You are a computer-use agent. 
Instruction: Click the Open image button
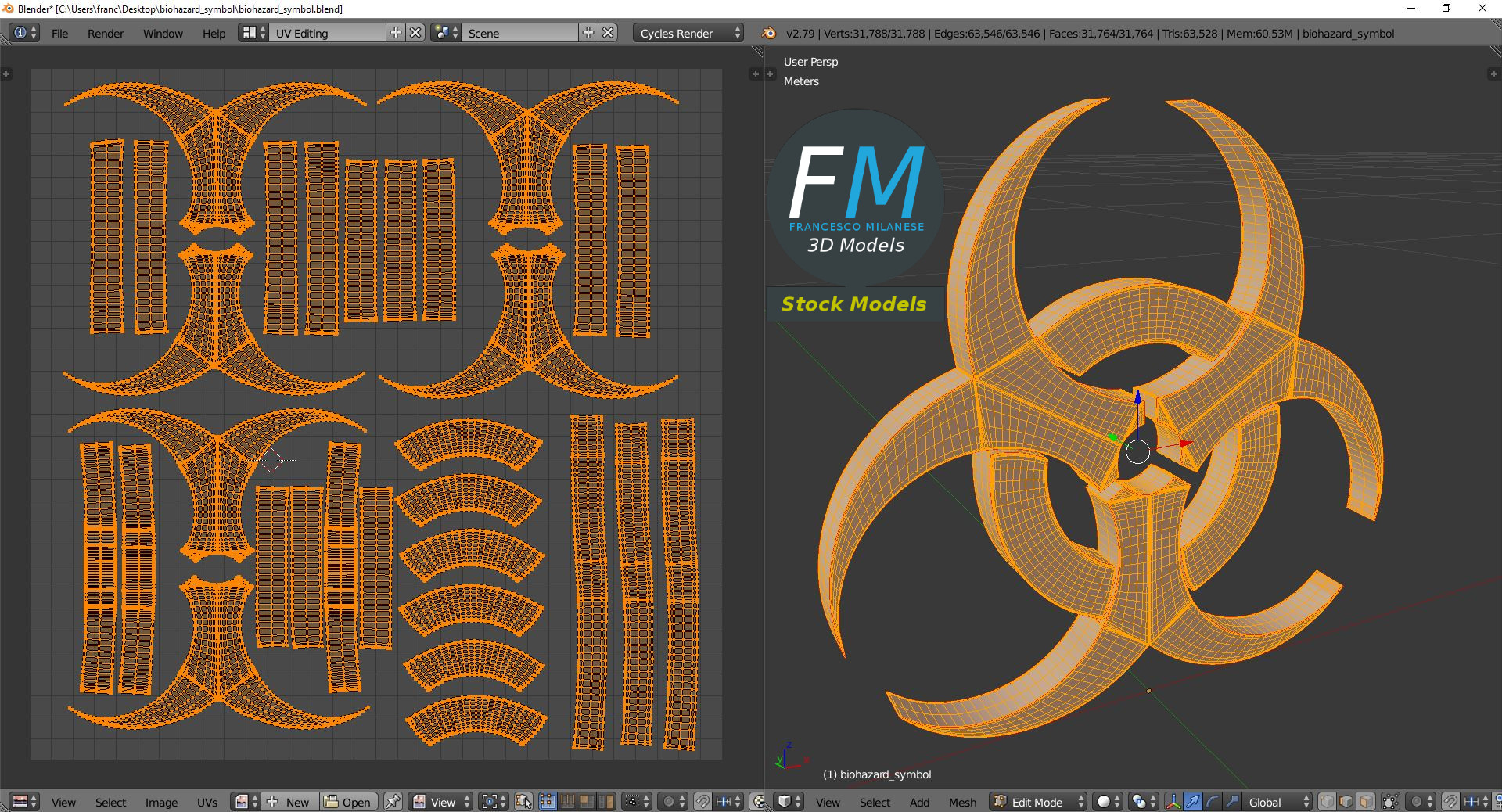(348, 802)
